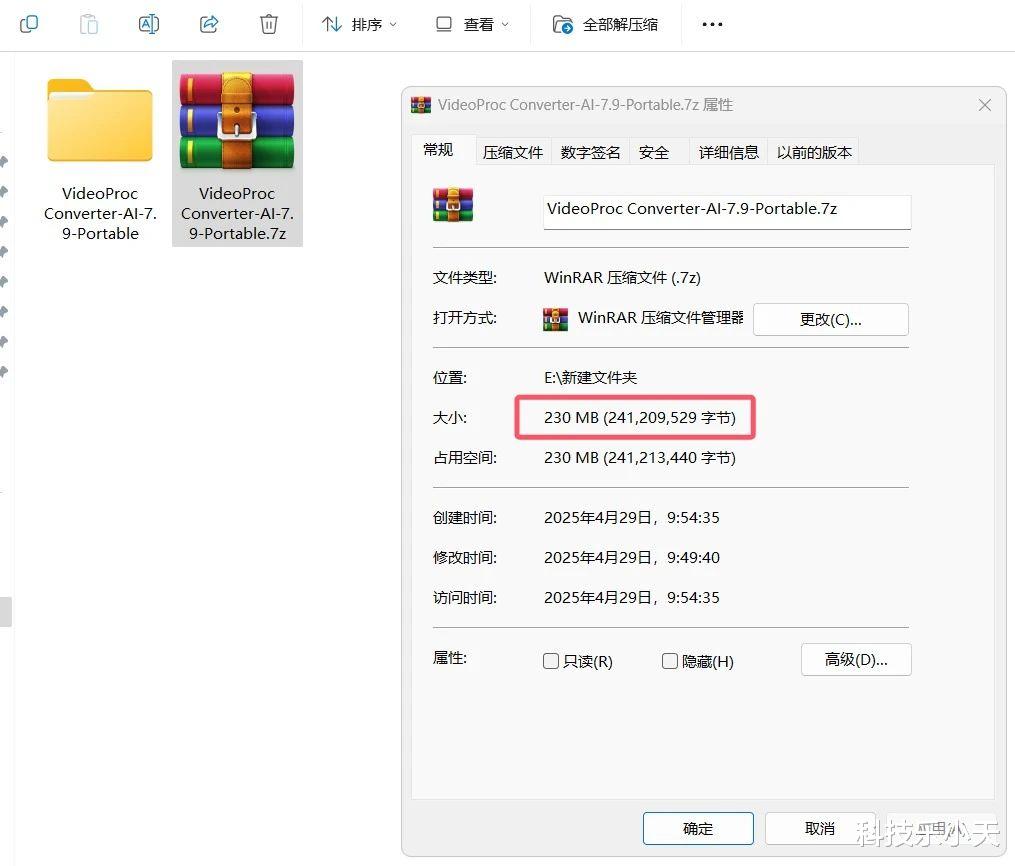Switch to the 常规 tab
Image resolution: width=1015 pixels, height=866 pixels.
pos(438,150)
